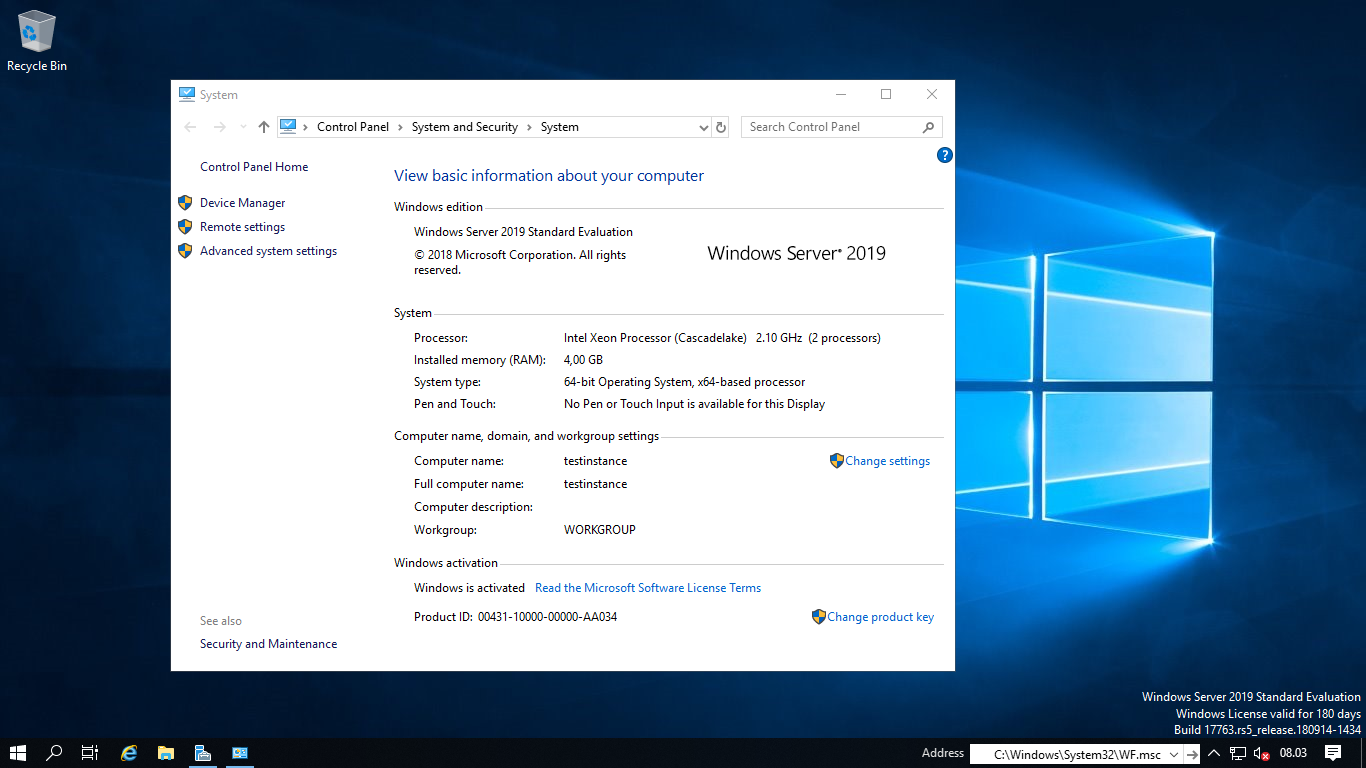Click Change product key link

[880, 617]
